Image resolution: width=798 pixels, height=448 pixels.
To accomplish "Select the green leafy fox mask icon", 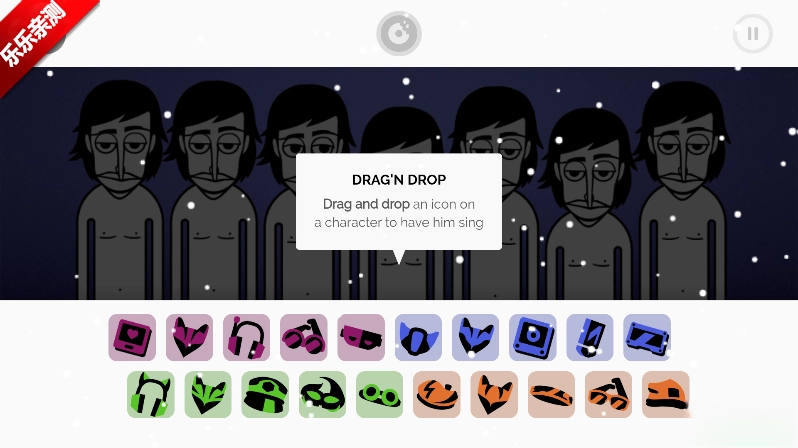I will tap(208, 395).
